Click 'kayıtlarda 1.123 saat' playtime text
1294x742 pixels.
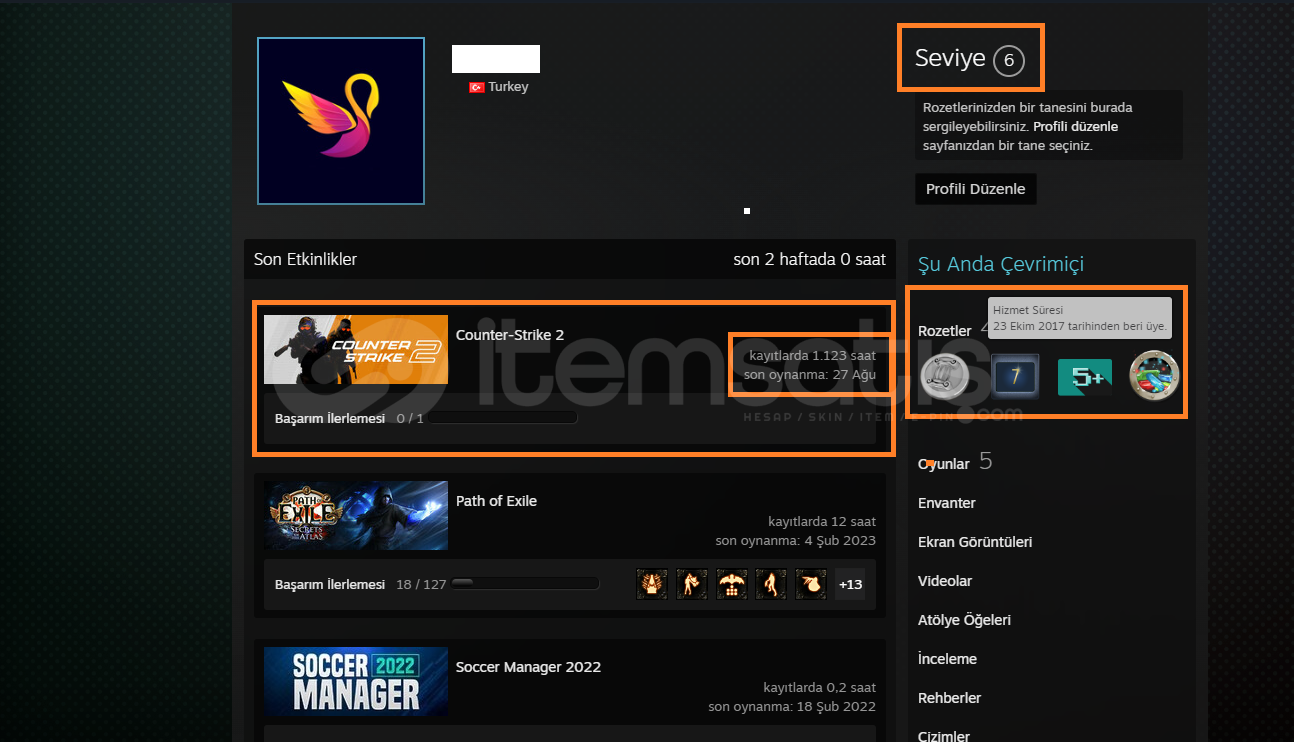tap(812, 355)
